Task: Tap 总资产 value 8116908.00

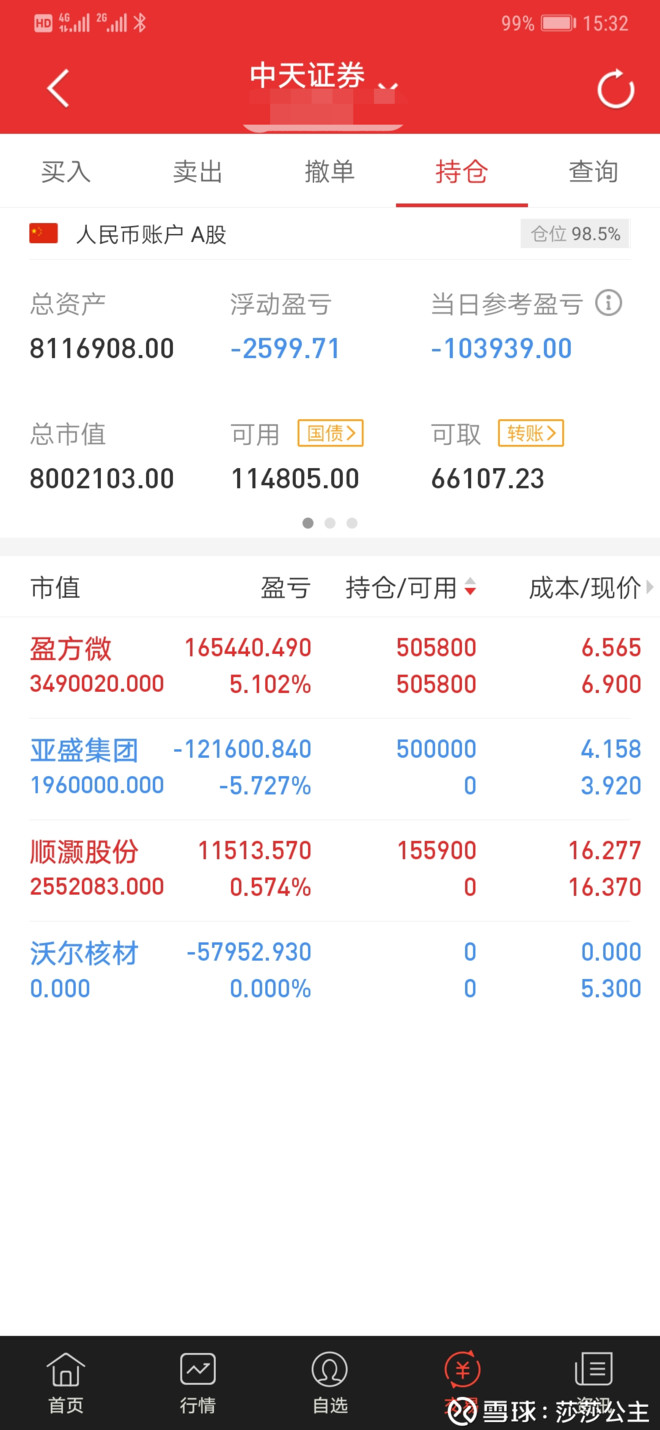Action: point(102,349)
